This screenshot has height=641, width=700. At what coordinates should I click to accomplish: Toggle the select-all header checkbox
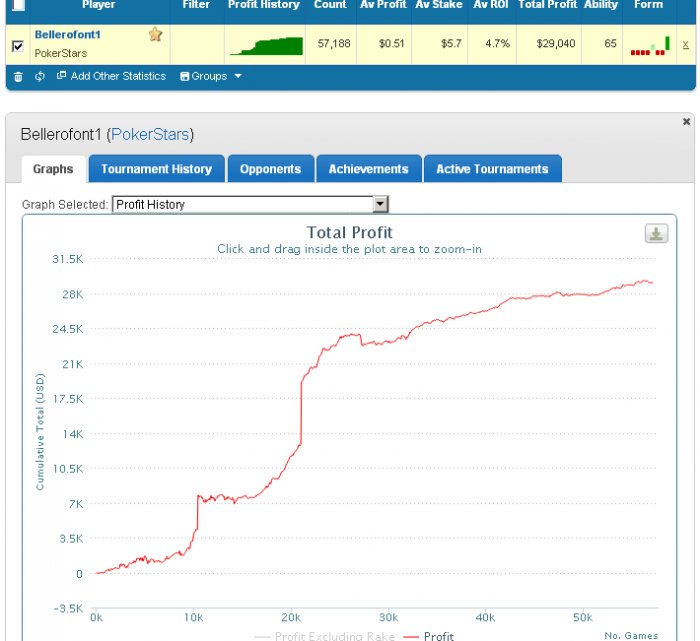point(18,5)
